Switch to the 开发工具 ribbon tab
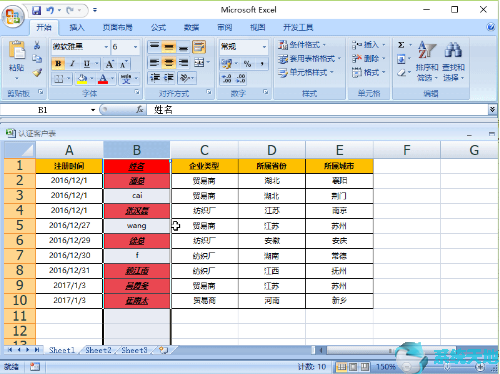The height and width of the screenshot is (374, 500). click(298, 28)
